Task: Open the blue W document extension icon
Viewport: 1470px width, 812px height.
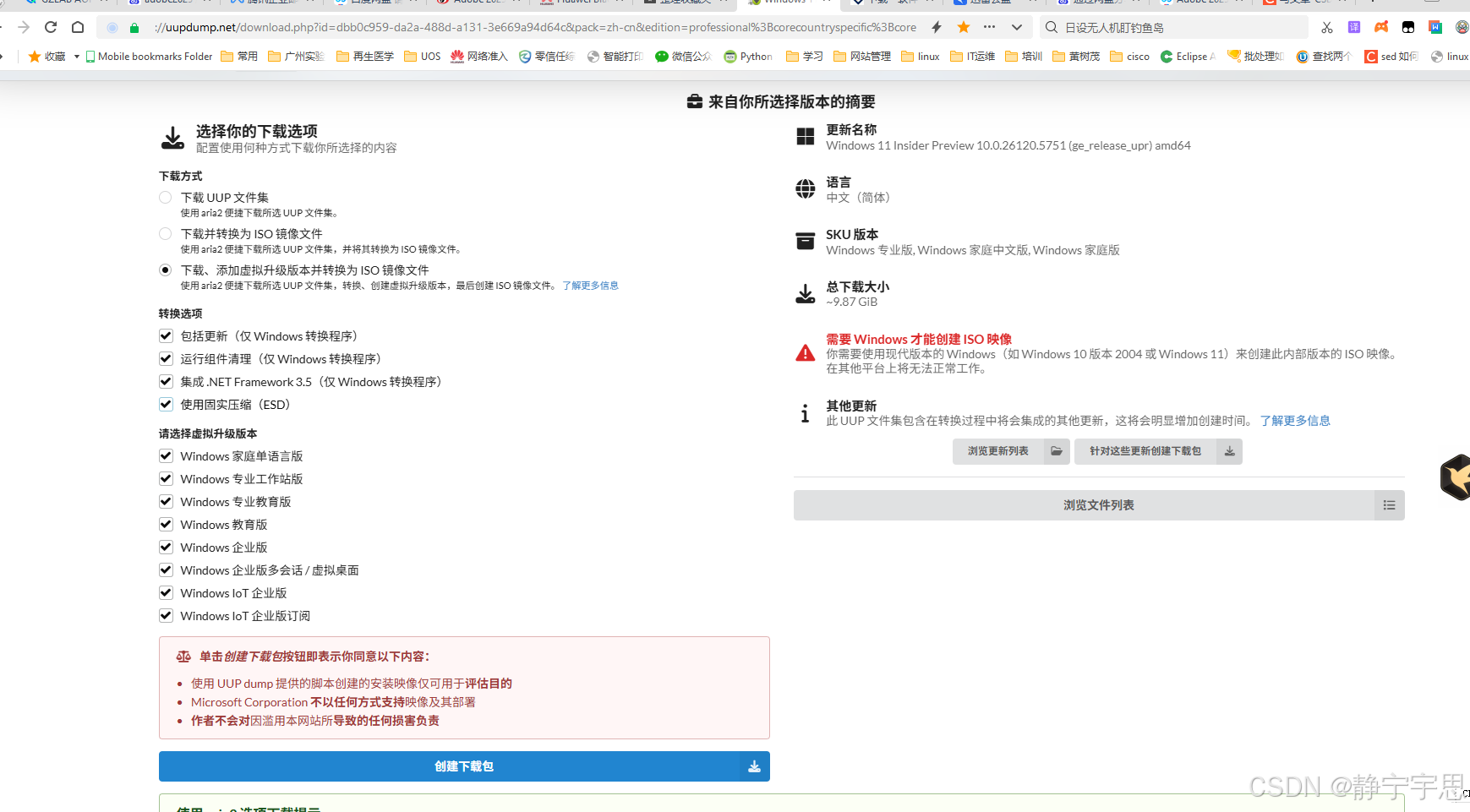Action: (1435, 27)
